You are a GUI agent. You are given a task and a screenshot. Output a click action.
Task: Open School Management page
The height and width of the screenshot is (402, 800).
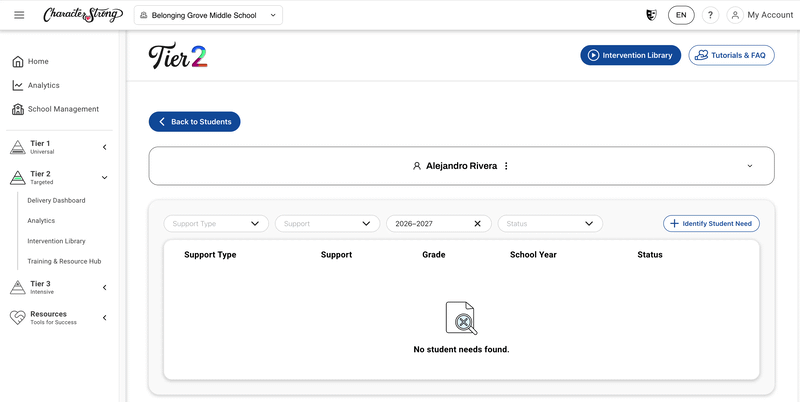[x=63, y=109]
